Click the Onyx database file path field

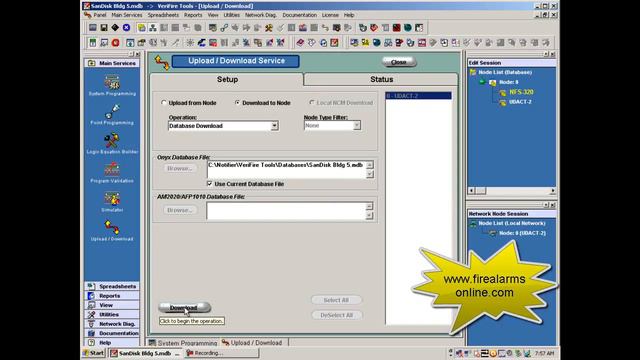[x=286, y=169]
